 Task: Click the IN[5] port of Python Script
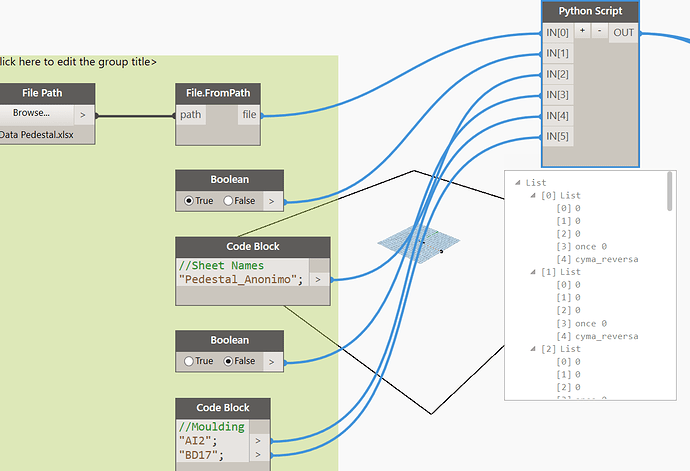point(558,136)
